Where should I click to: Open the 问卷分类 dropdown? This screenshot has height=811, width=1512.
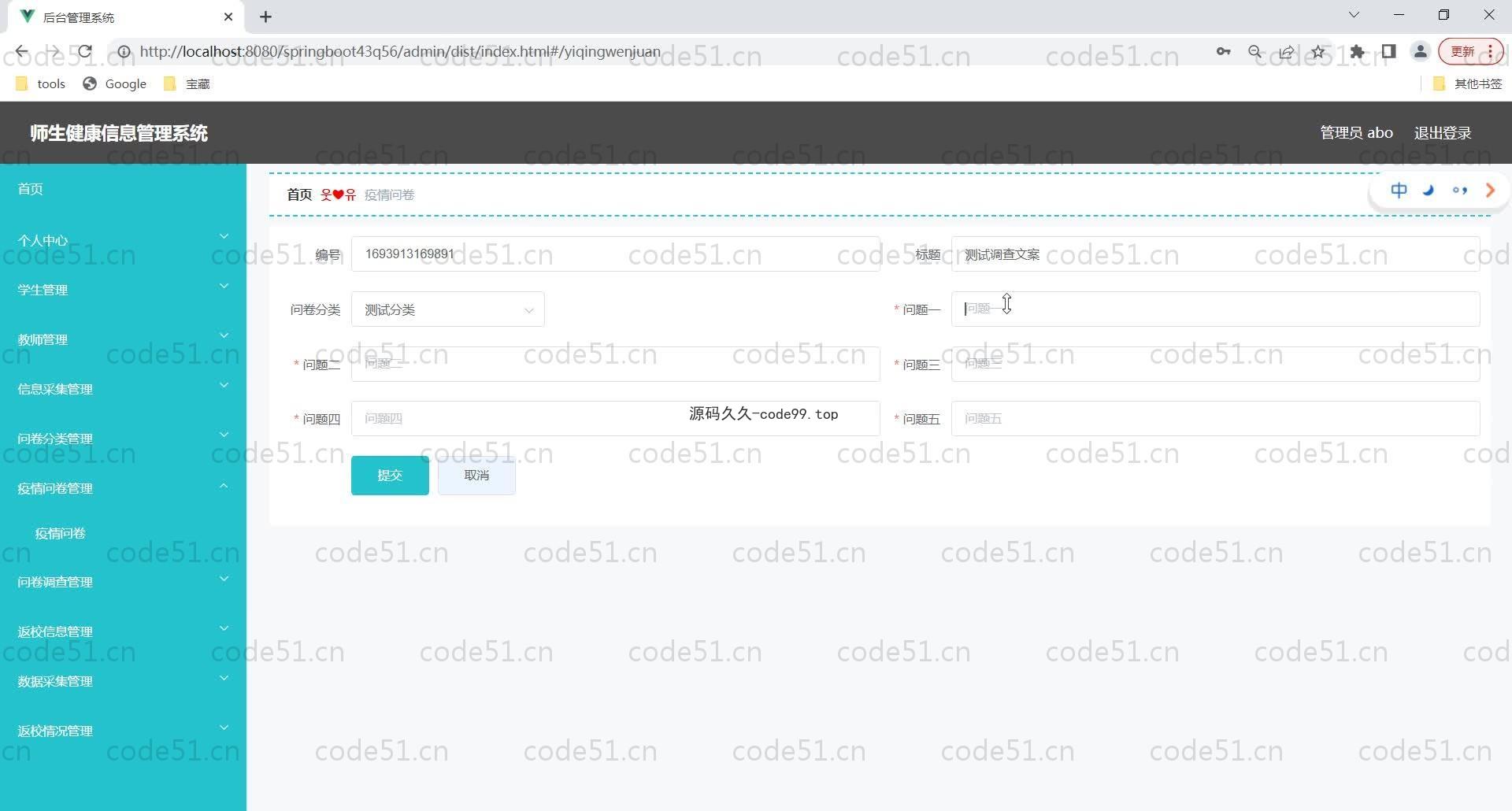coord(448,309)
